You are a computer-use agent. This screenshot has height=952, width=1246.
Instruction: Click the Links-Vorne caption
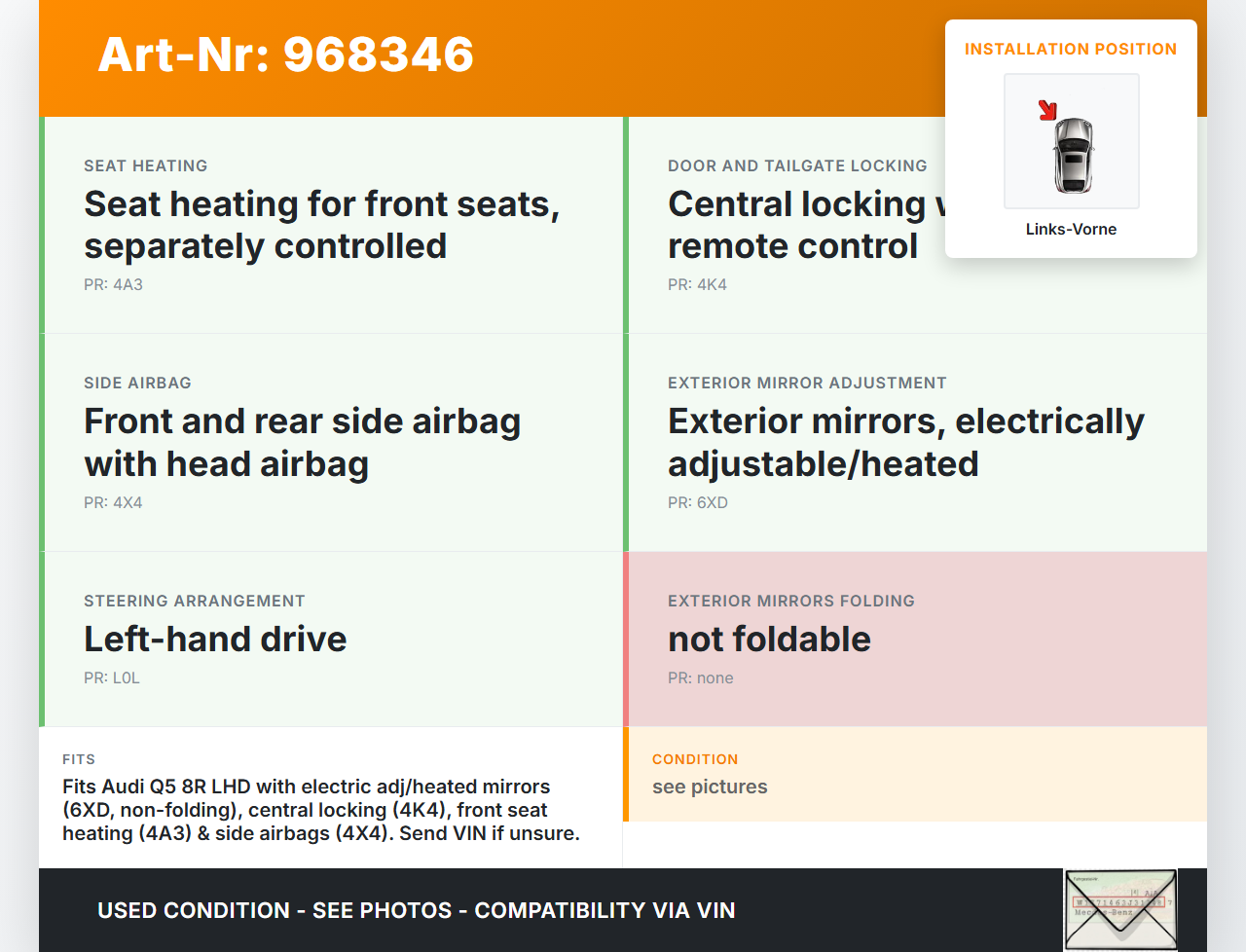tap(1071, 230)
